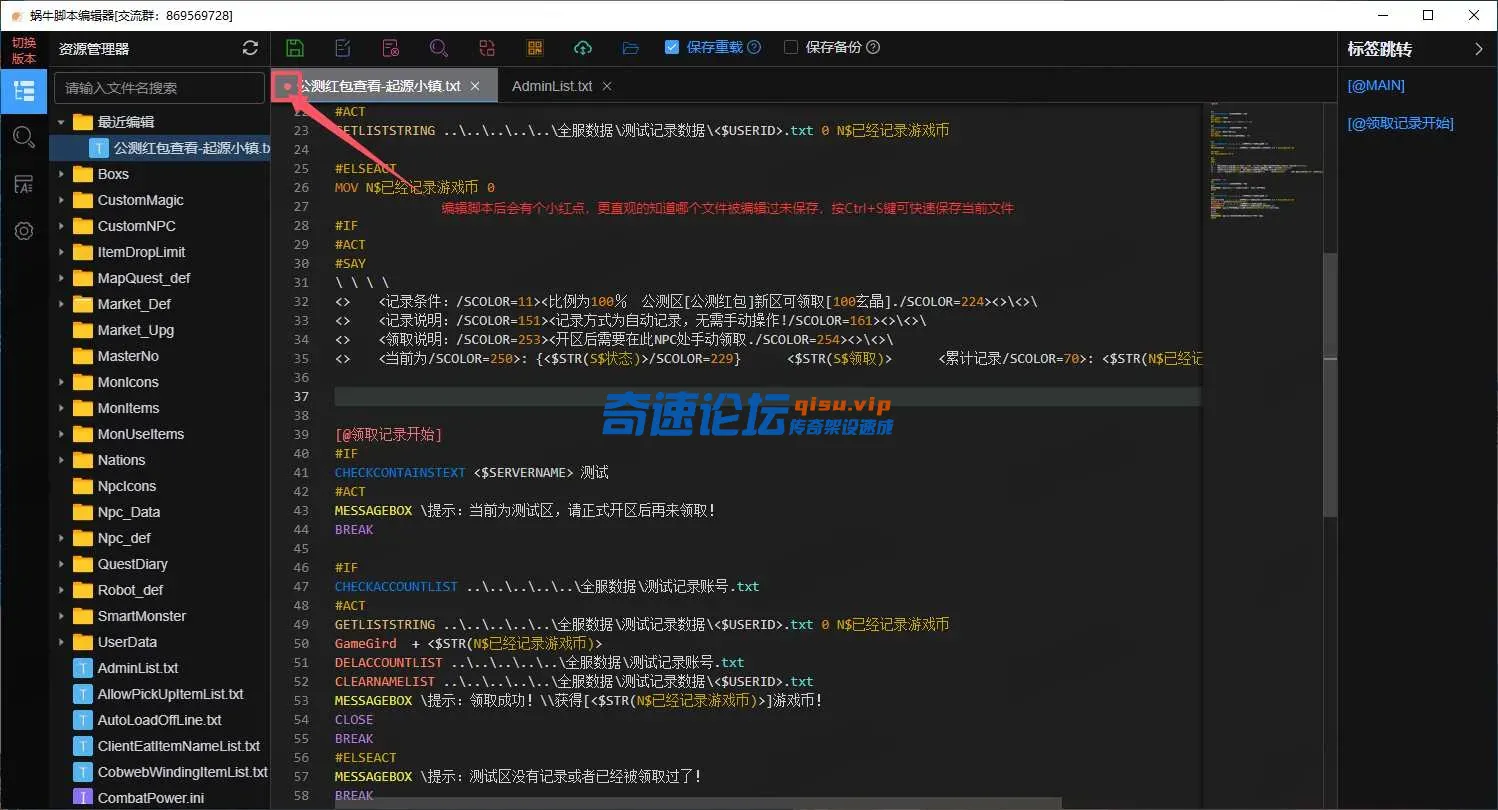Open the font/text tool sidebar icon
This screenshot has width=1498, height=810.
24,184
